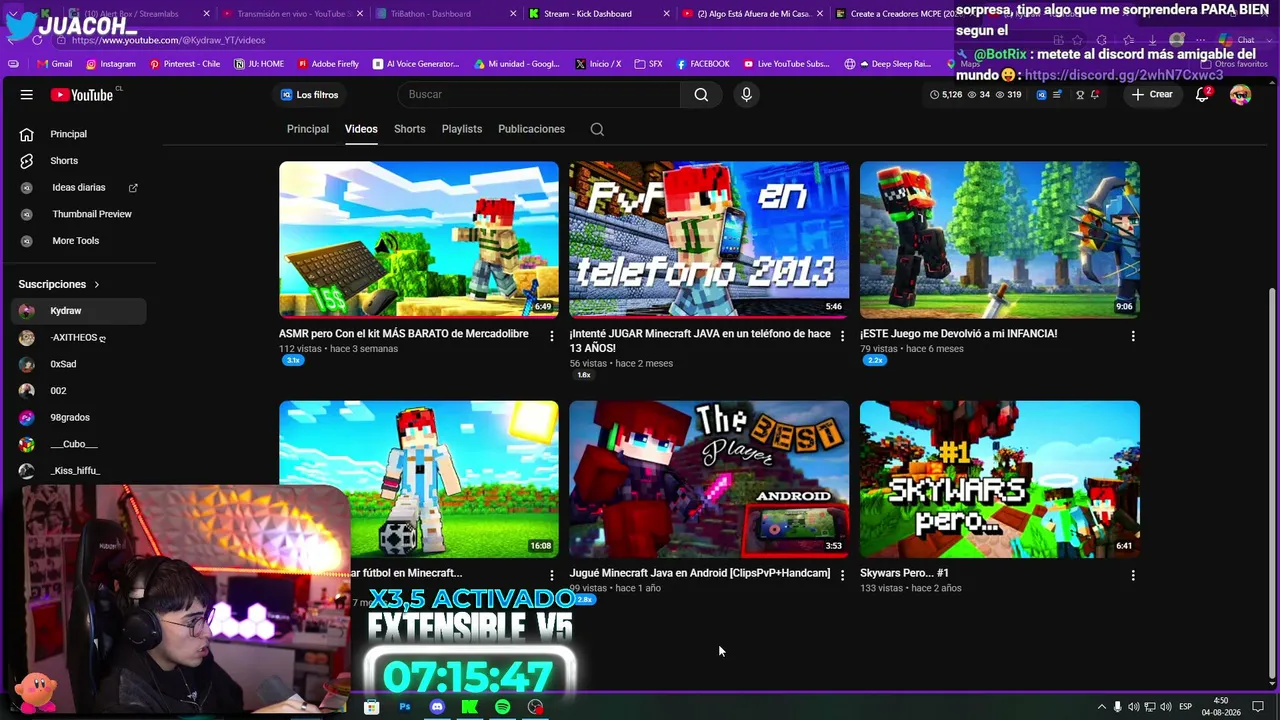Open the Kydraw subscription channel
The width and height of the screenshot is (1280, 720).
click(79, 311)
